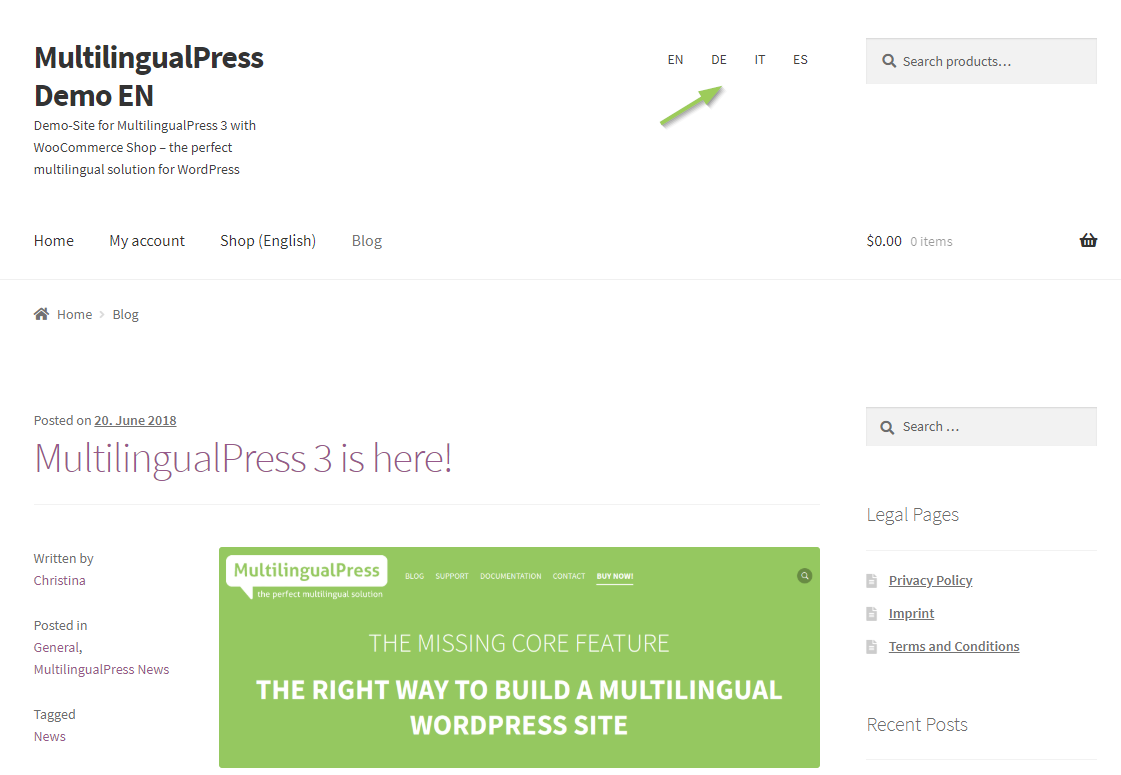Open the 20. June 2018 date link
This screenshot has width=1121, height=775.
pyautogui.click(x=135, y=420)
